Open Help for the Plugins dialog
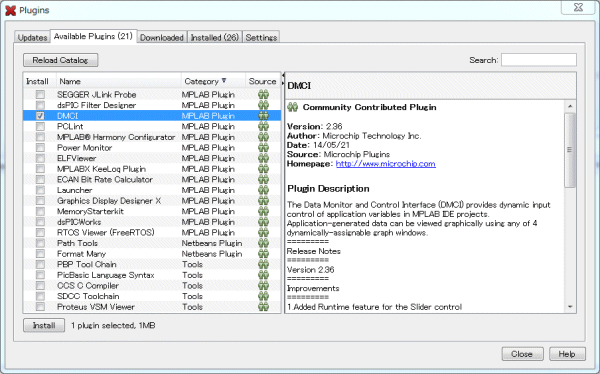This screenshot has height=374, width=600. tap(567, 354)
